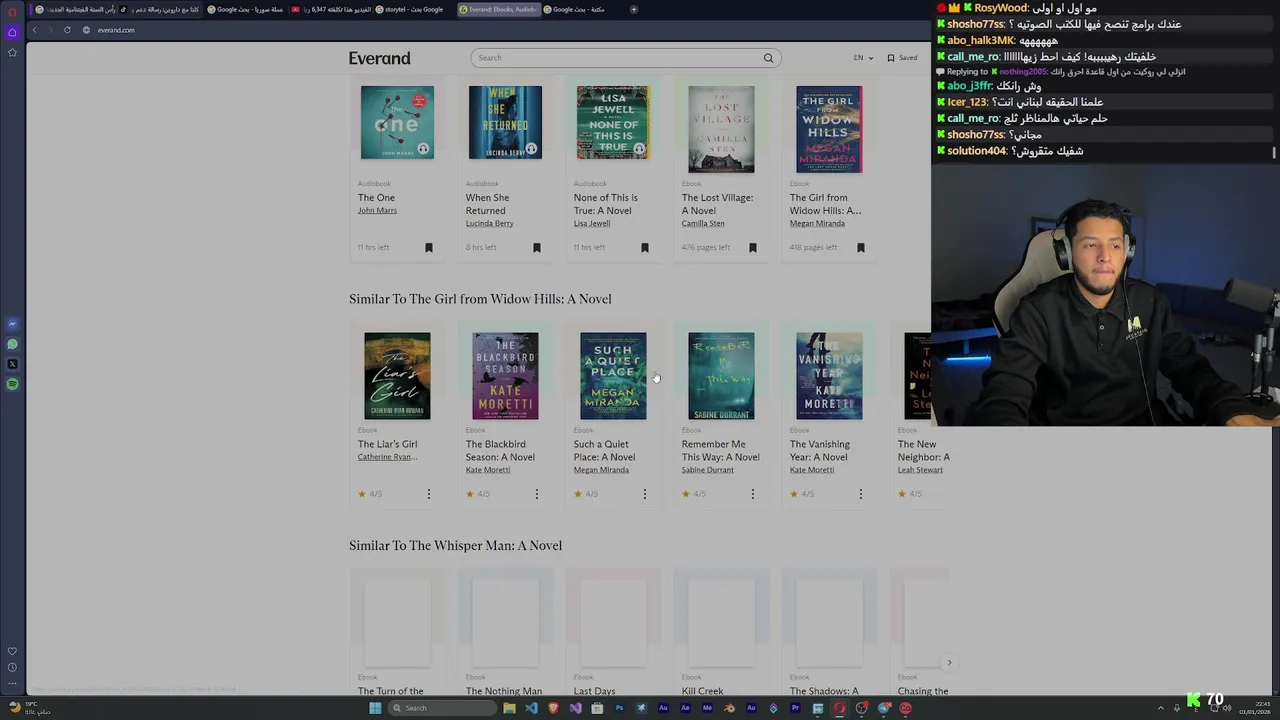Open options menu for The Liar's Girl
The width and height of the screenshot is (1280, 720).
[x=429, y=494]
